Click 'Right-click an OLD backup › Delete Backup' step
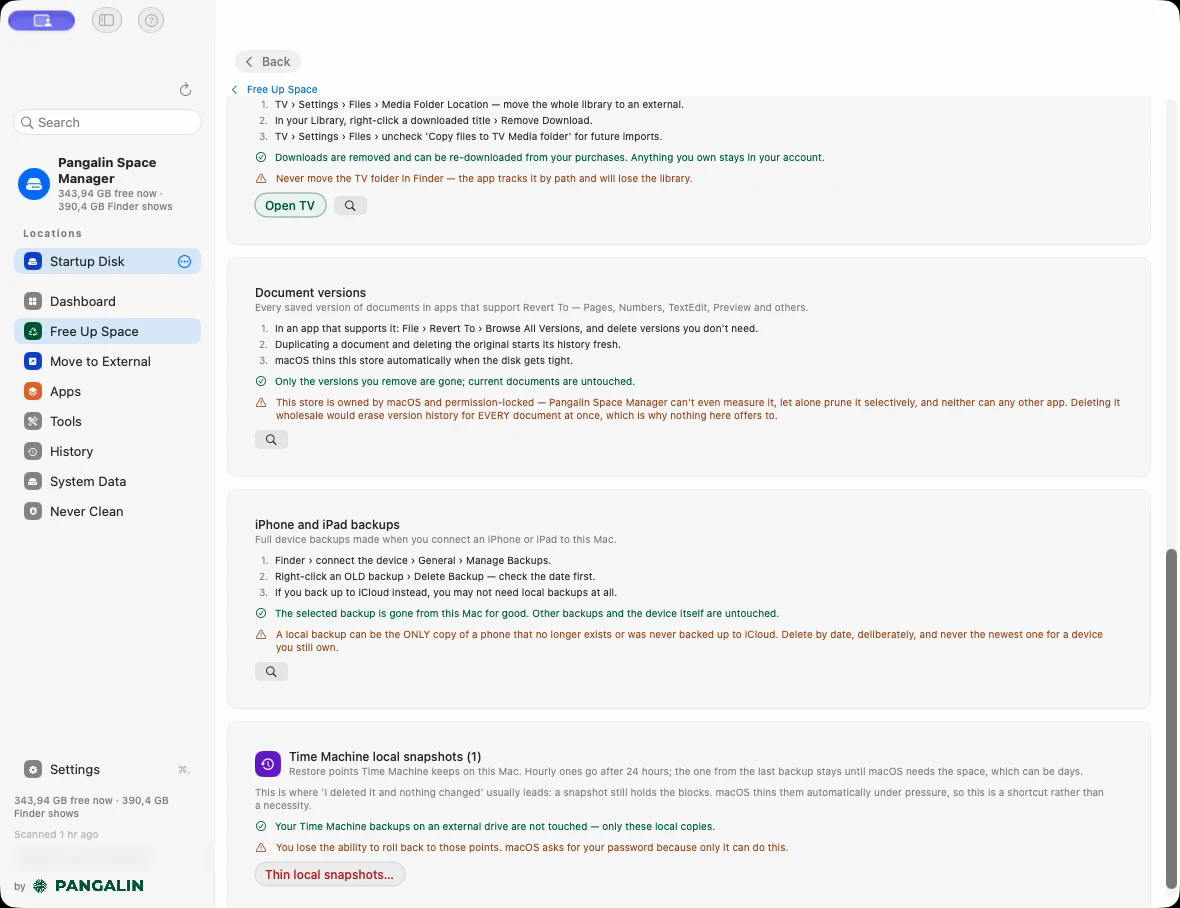The width and height of the screenshot is (1180, 908). (435, 577)
